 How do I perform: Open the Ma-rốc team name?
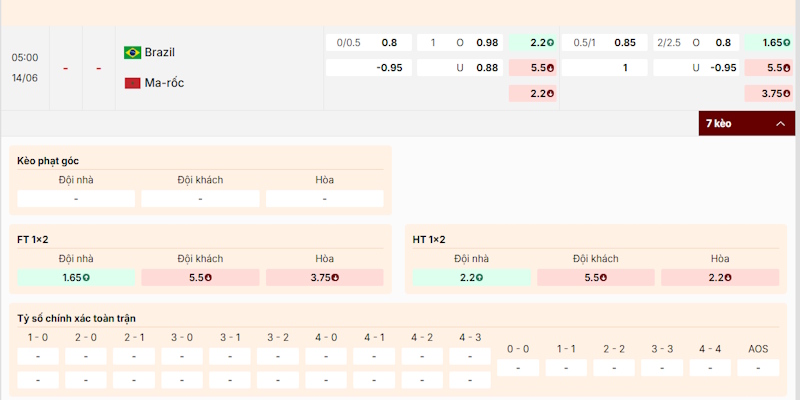tap(164, 83)
